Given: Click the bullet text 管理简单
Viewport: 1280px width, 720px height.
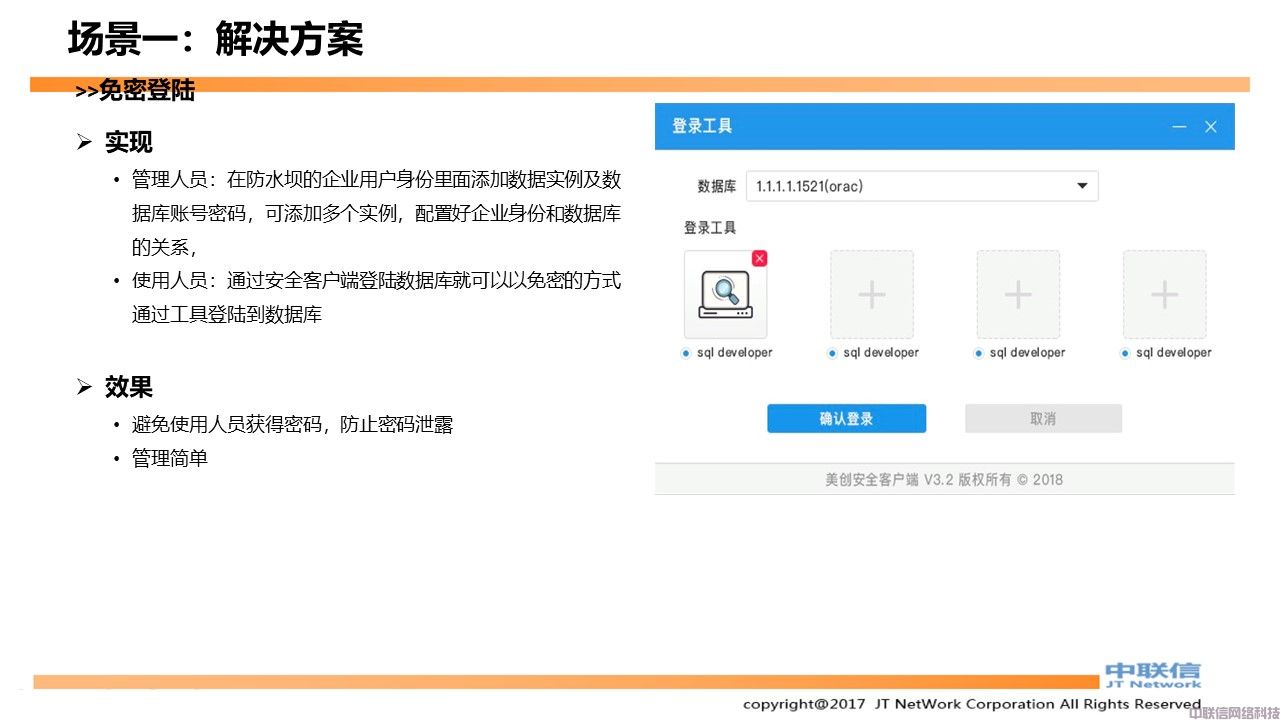Looking at the screenshot, I should click(170, 459).
